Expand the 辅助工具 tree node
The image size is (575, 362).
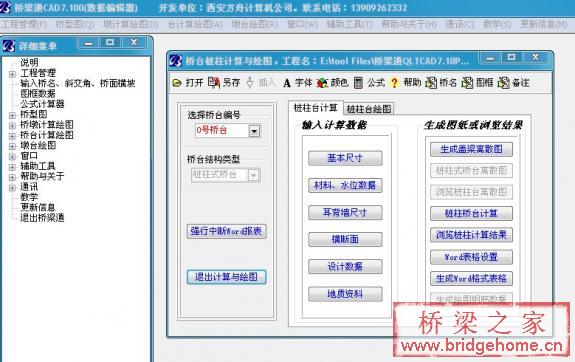(12, 167)
